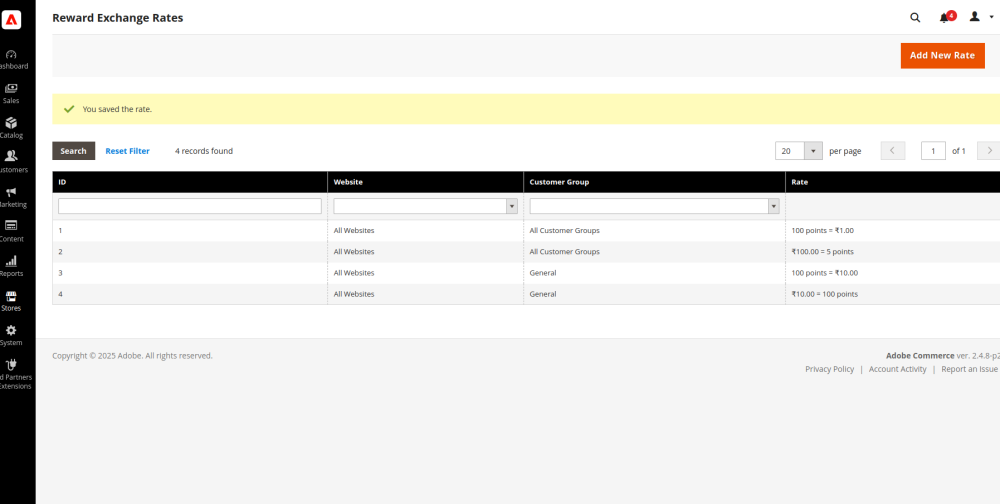1000x504 pixels.
Task: Open the Customers sidebar icon
Action: [11, 158]
